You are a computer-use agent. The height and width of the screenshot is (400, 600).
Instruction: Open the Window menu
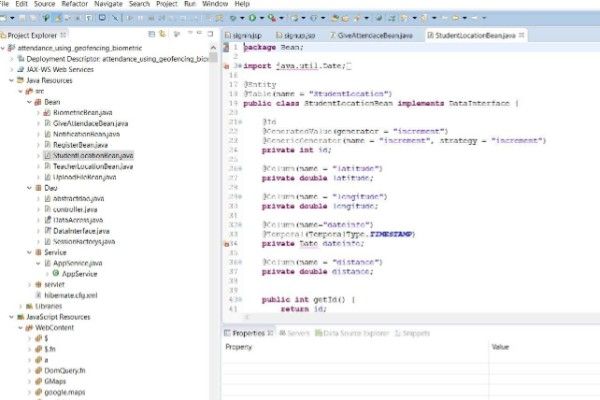pyautogui.click(x=215, y=4)
